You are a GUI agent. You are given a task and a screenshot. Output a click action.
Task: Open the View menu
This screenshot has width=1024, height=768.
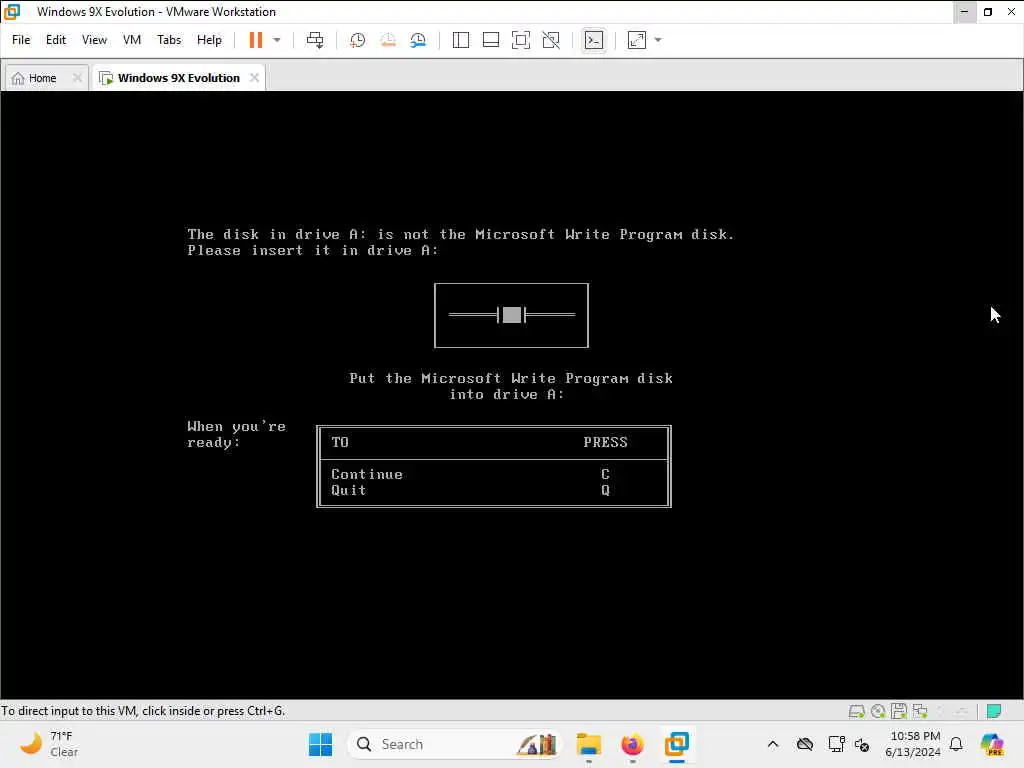(94, 40)
